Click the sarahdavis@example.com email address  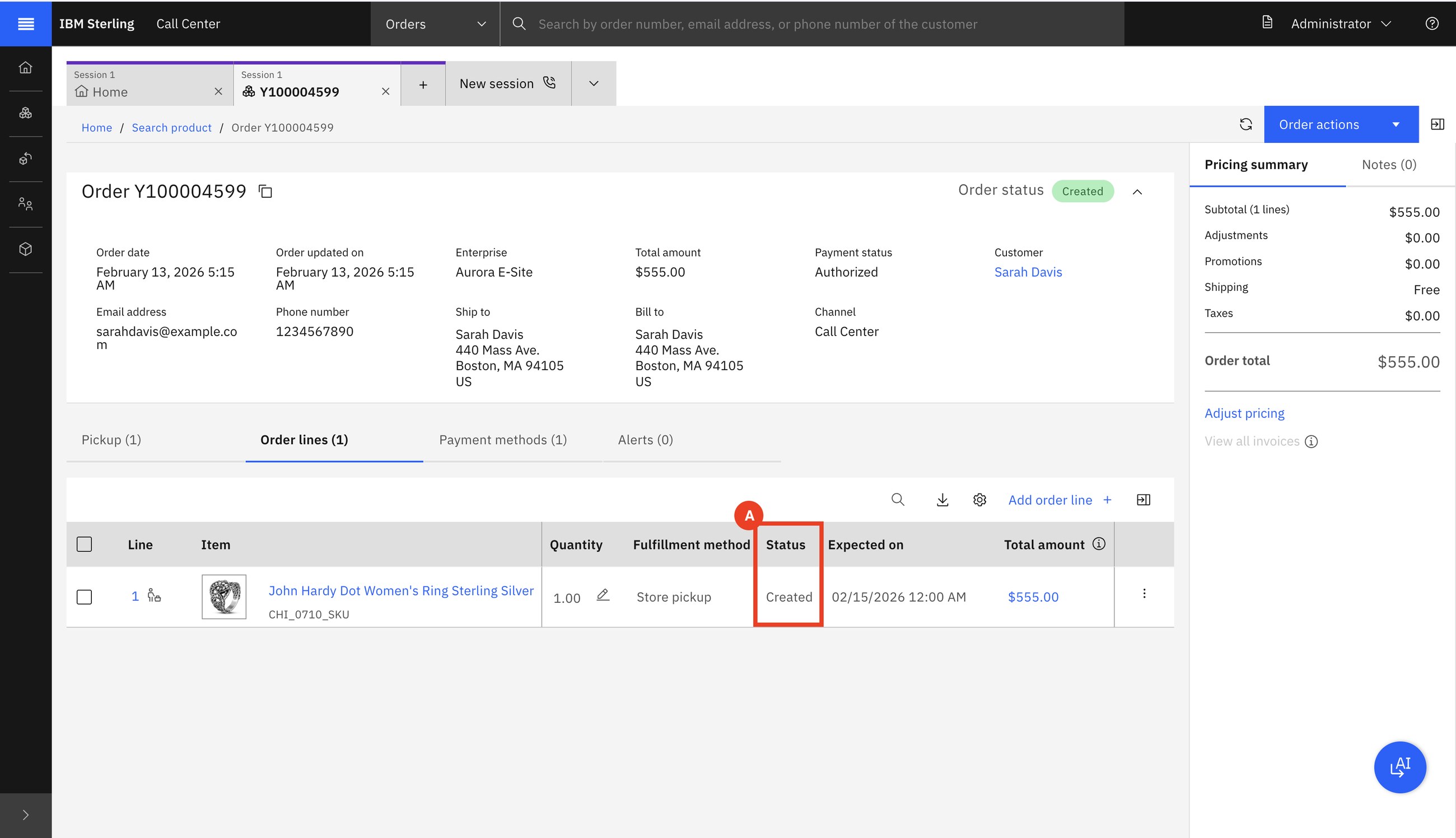(x=166, y=338)
